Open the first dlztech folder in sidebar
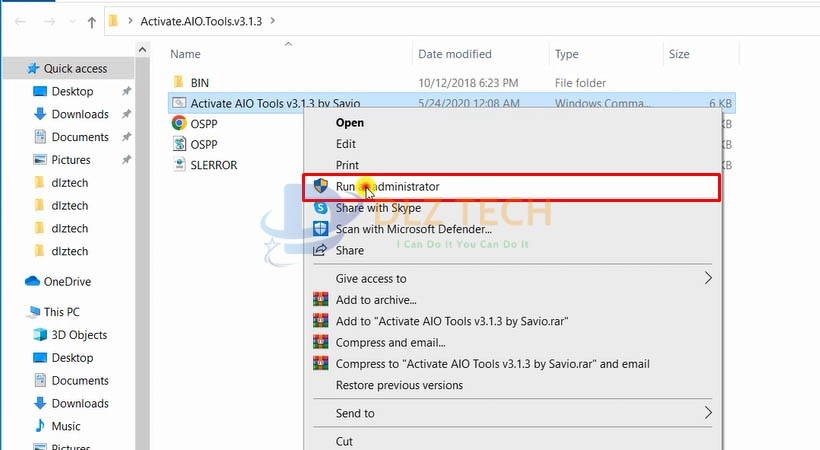Viewport: 820px width, 450px height. (x=70, y=183)
